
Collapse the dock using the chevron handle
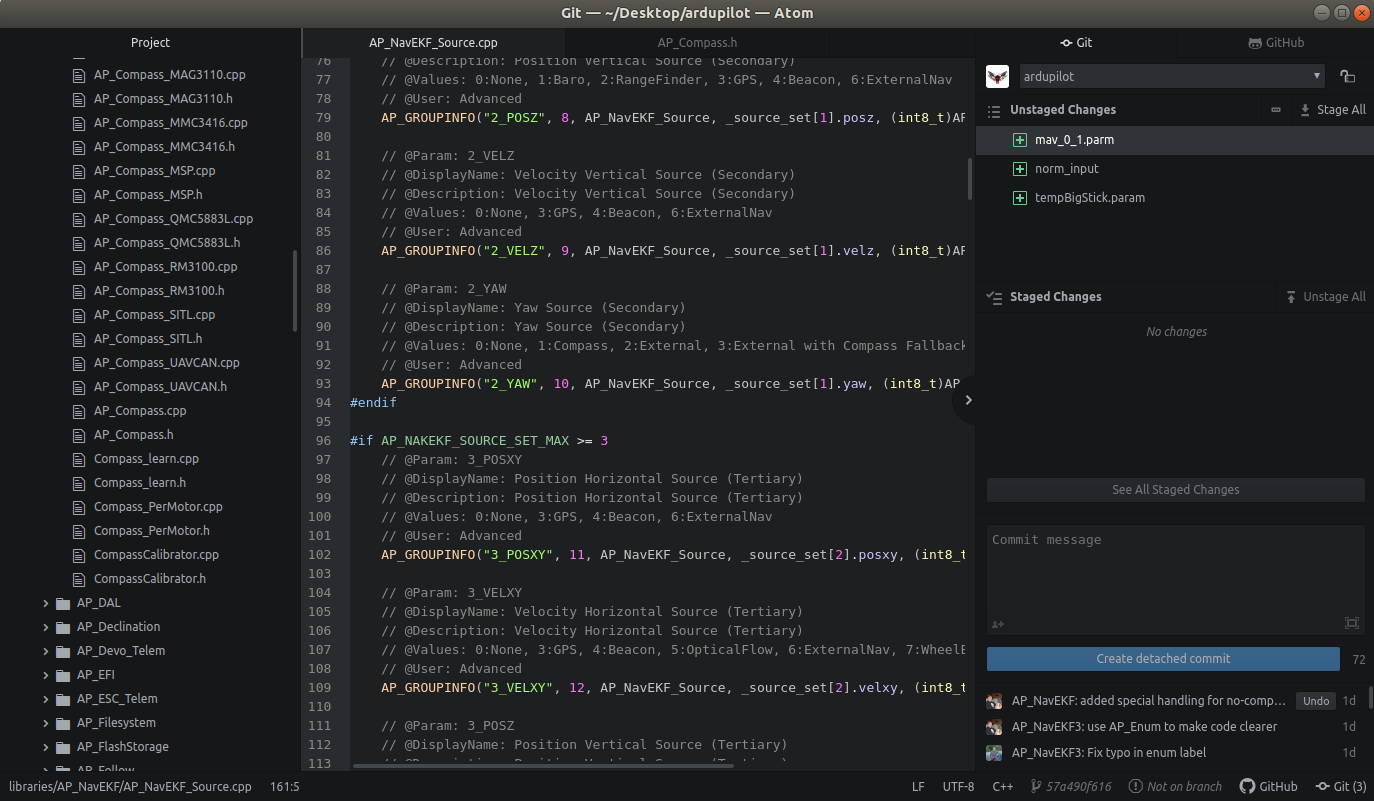tap(967, 400)
